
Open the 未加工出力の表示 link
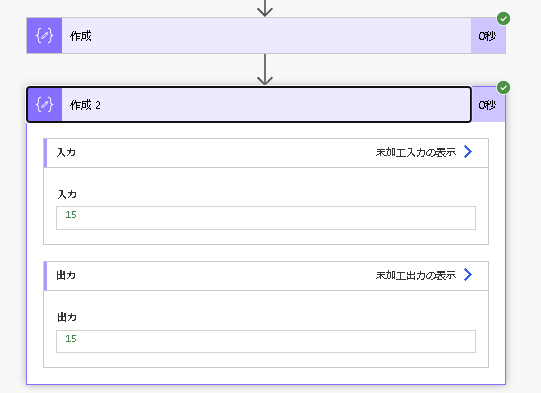(x=416, y=275)
